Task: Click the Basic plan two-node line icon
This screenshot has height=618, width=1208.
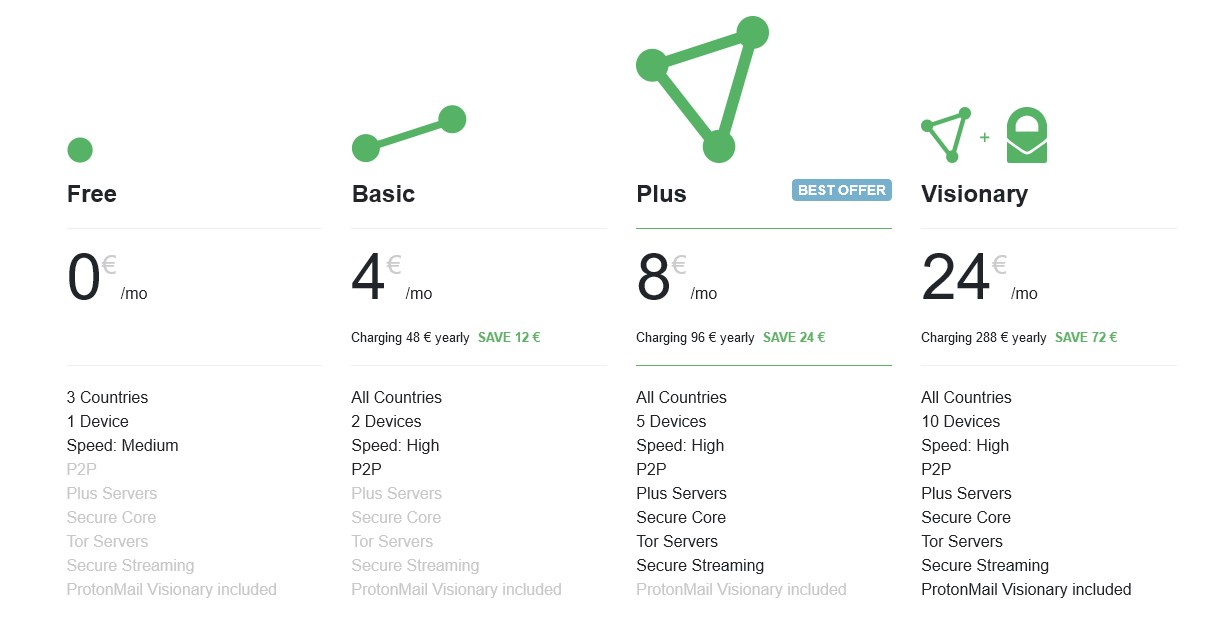Action: [409, 133]
